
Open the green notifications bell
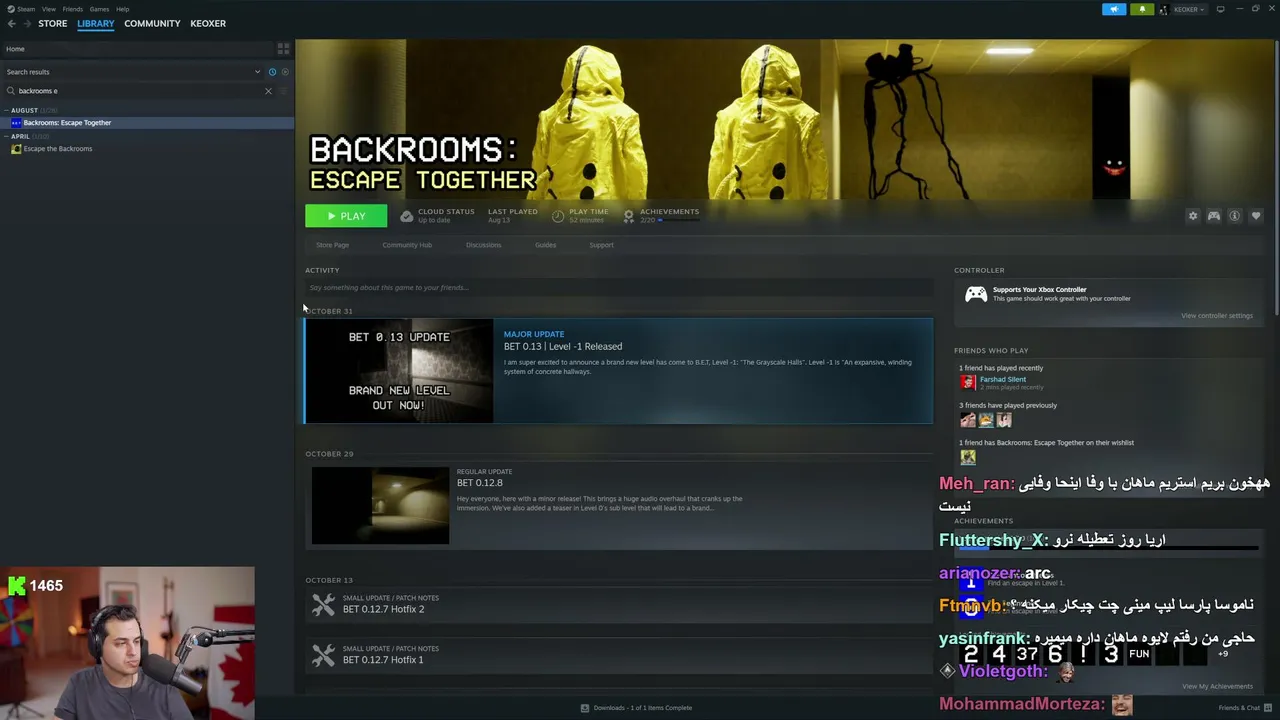pyautogui.click(x=1142, y=9)
